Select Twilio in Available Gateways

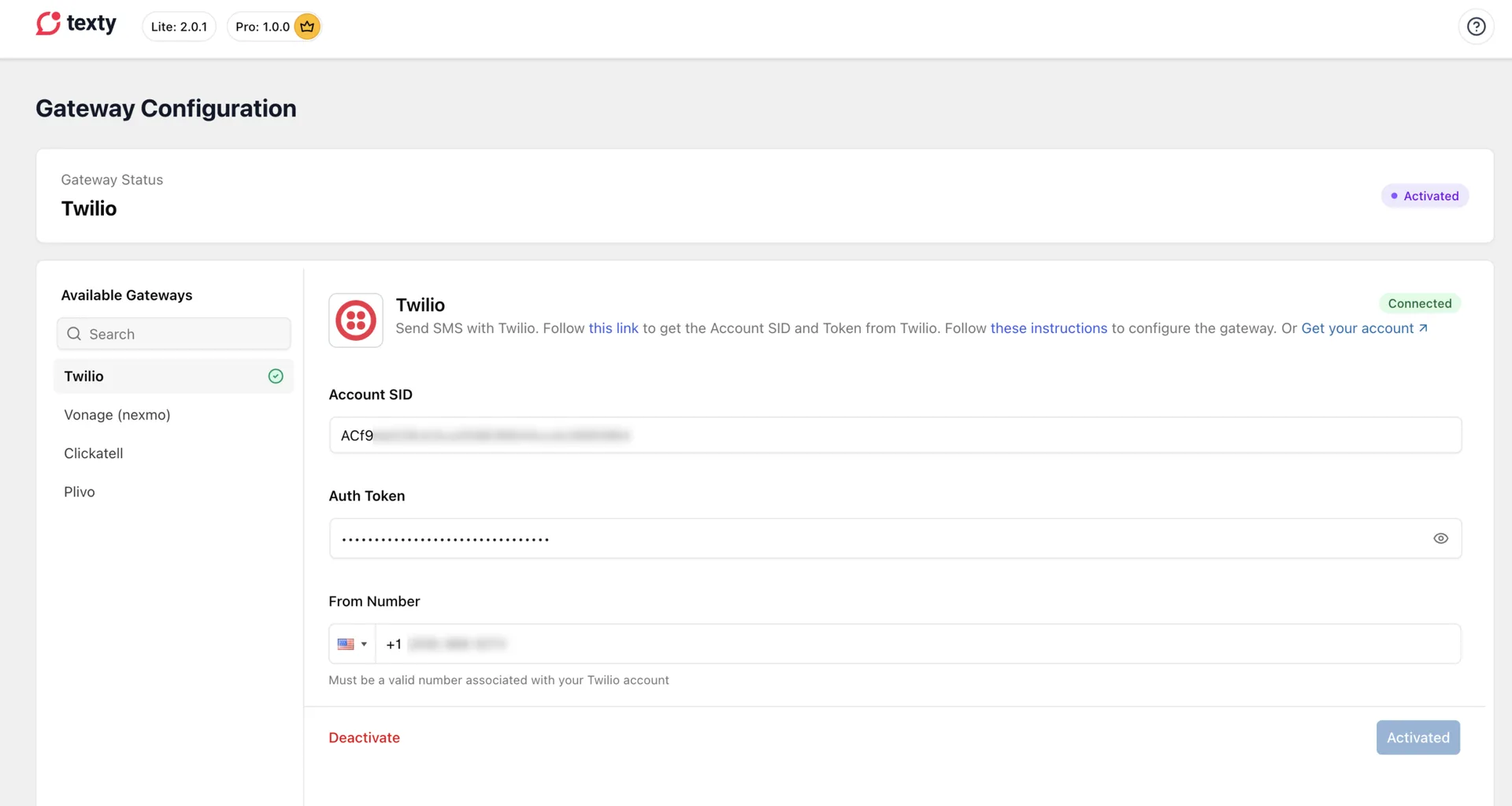173,376
